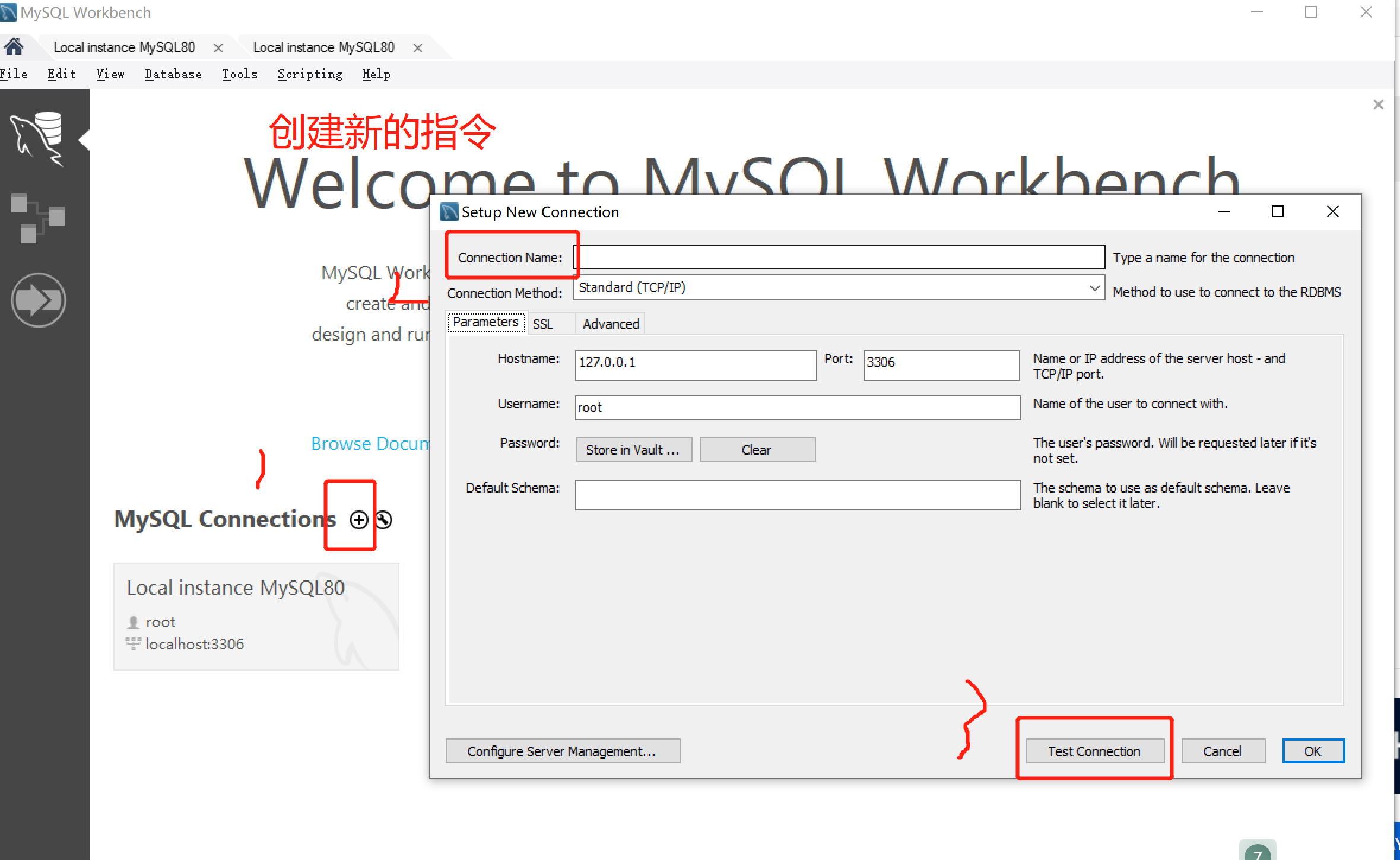Close the second Local instance MySQL80 tab

(418, 48)
